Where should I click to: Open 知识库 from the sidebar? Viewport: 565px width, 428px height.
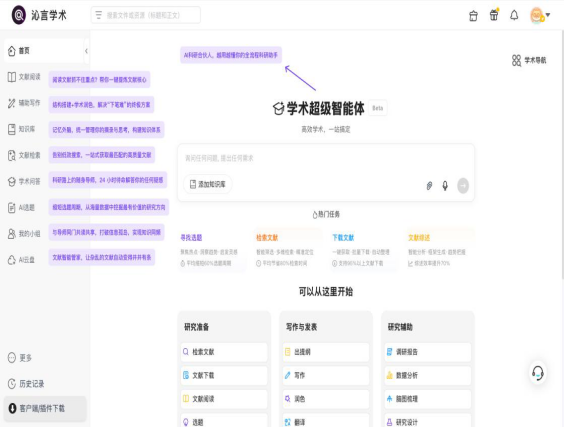pyautogui.click(x=22, y=129)
